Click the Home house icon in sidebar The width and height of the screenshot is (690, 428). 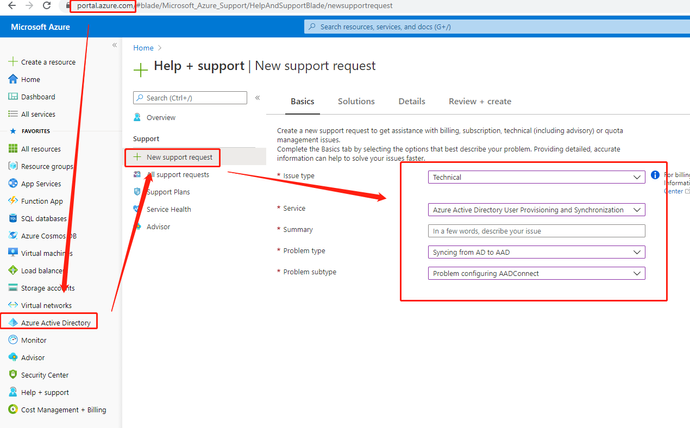[13, 79]
